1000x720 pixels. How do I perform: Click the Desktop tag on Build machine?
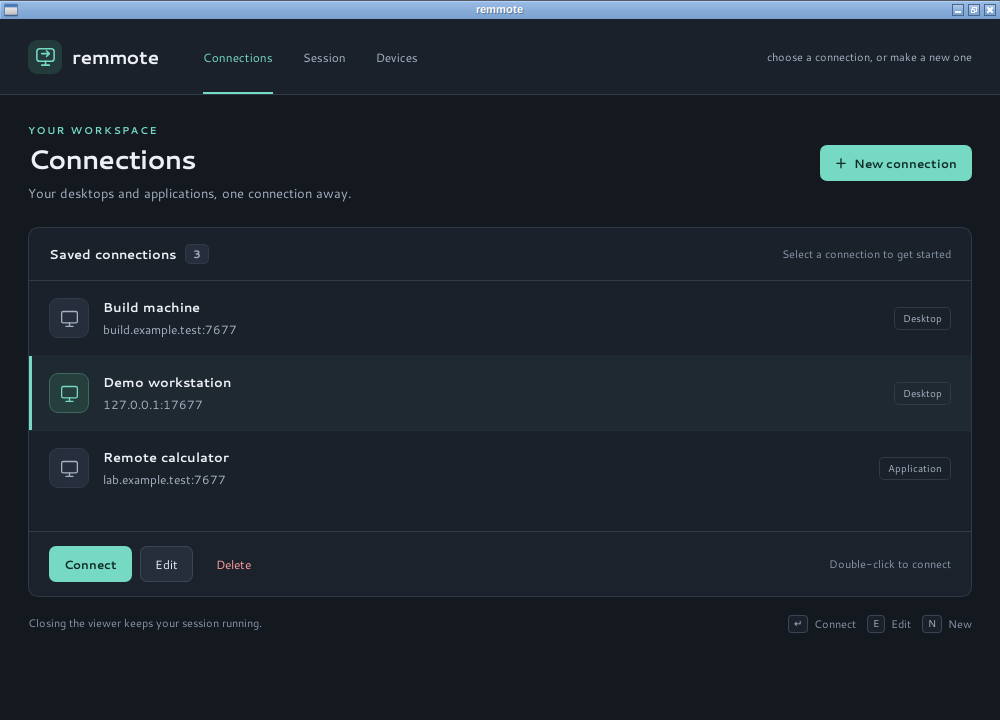(x=922, y=319)
